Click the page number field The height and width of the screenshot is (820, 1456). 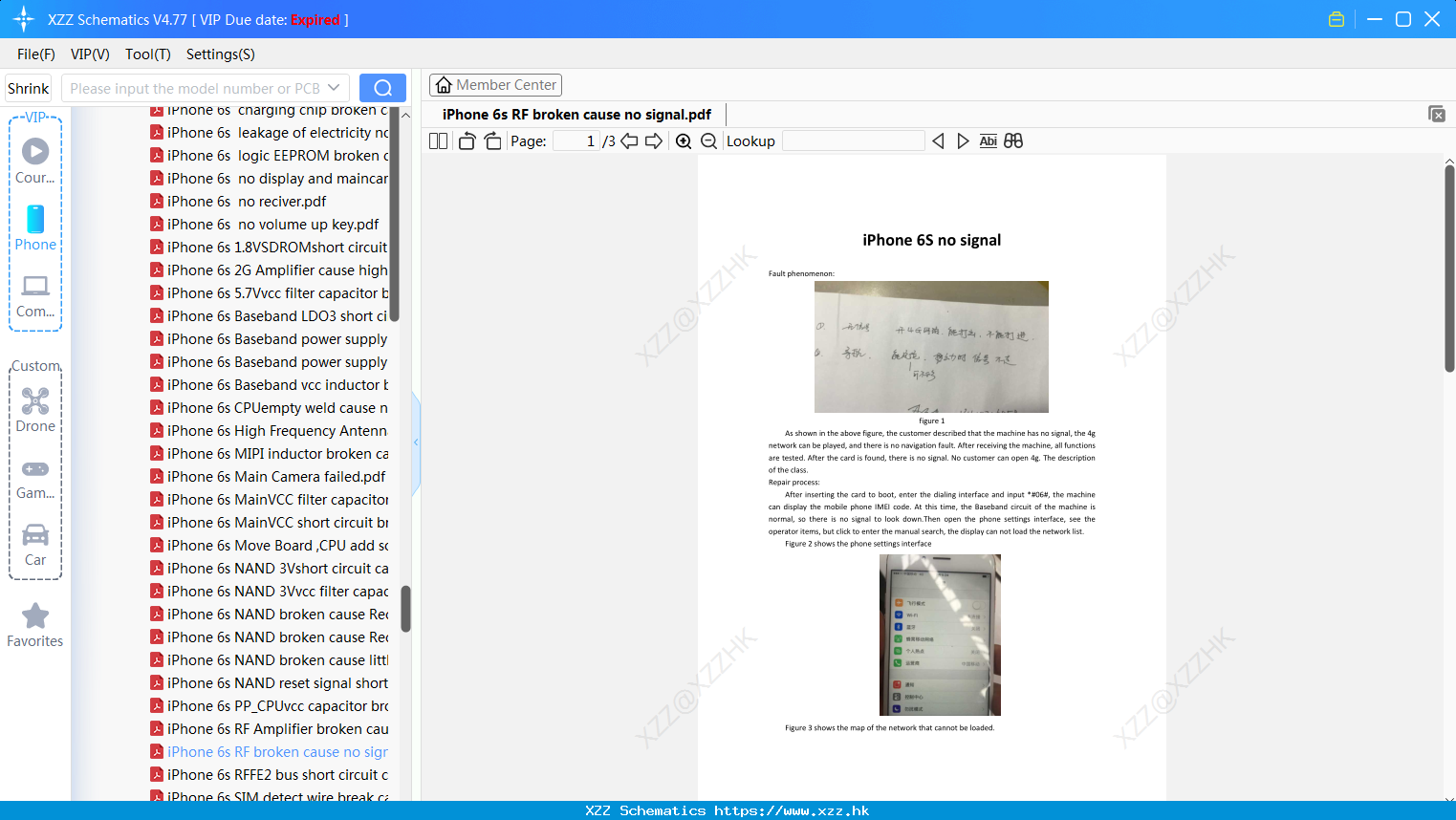click(x=576, y=140)
